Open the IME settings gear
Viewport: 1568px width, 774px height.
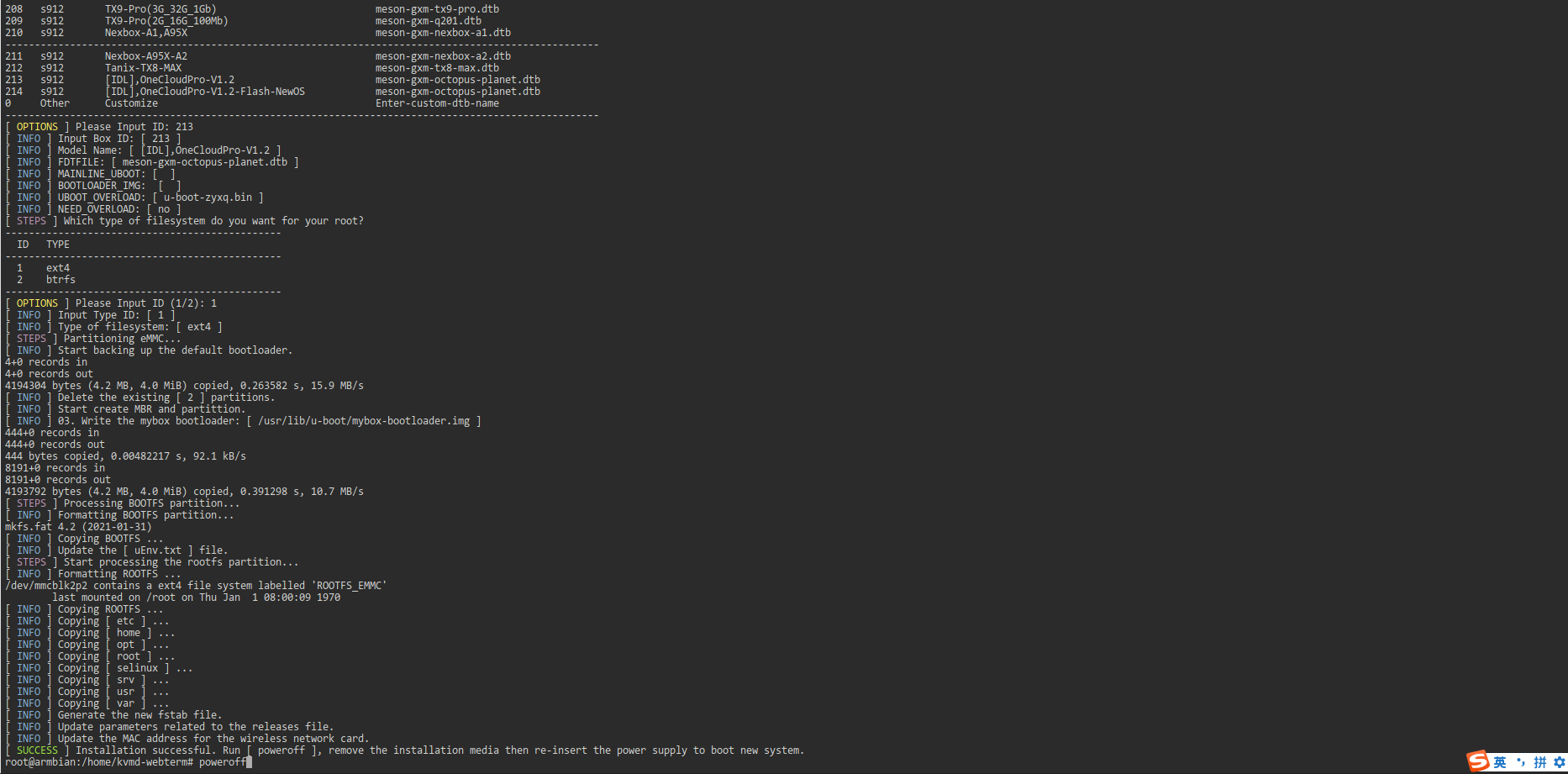(x=1559, y=762)
